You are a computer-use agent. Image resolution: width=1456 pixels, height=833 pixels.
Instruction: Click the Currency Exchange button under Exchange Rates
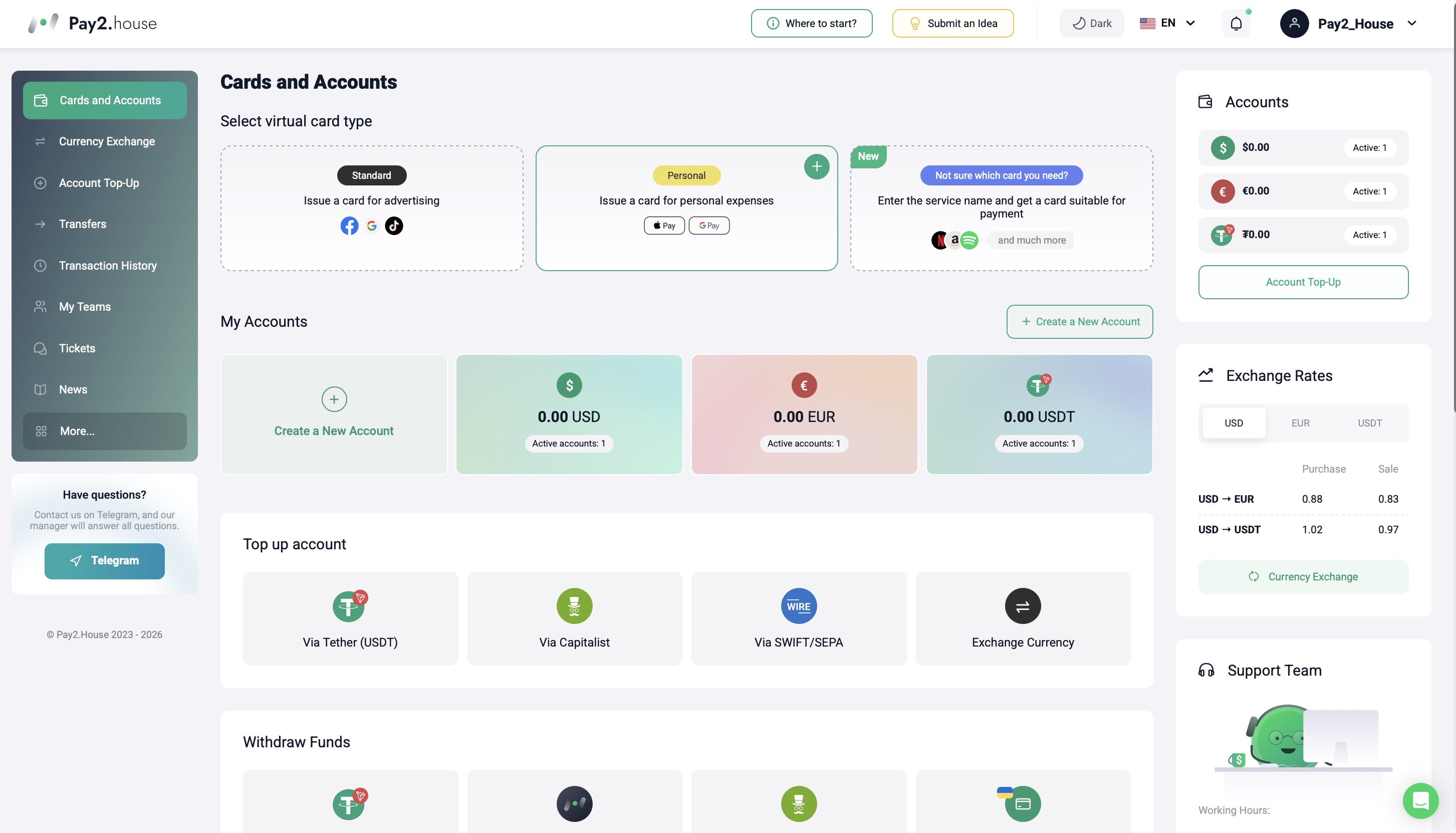(x=1303, y=577)
